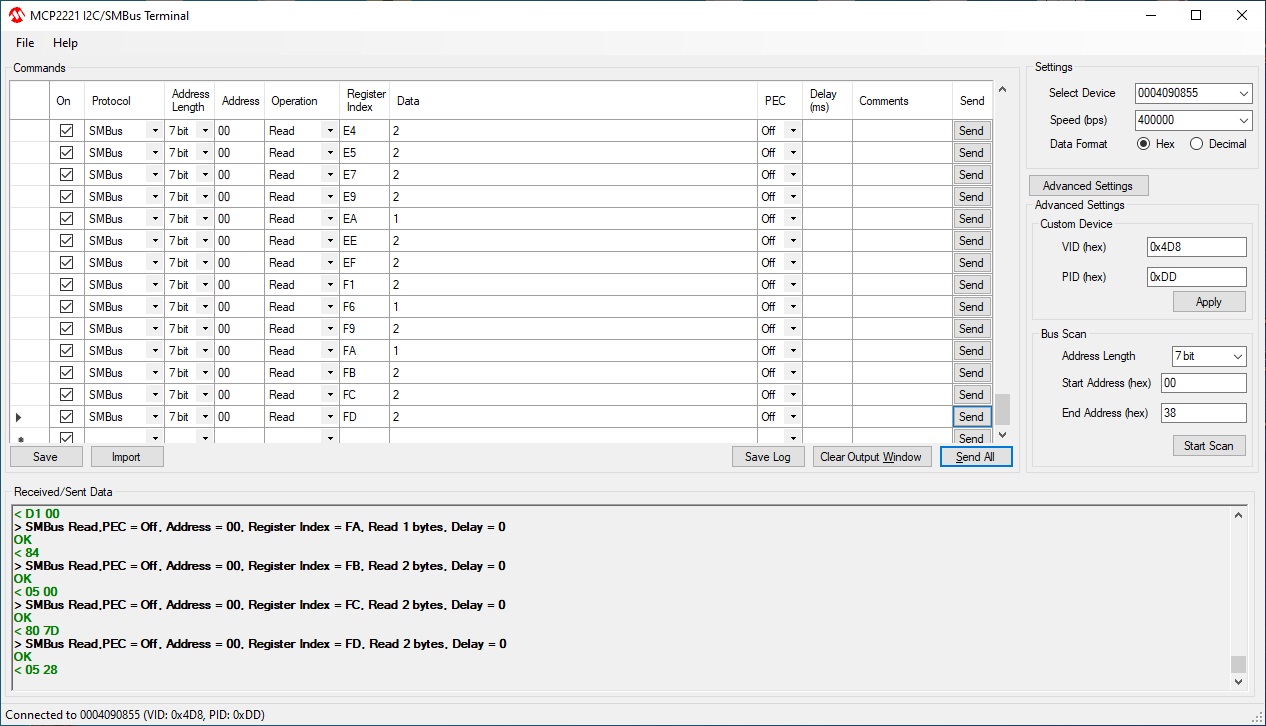Viewport: 1266px width, 726px height.
Task: Open Protocol dropdown in the E4 row
Action: pos(154,131)
